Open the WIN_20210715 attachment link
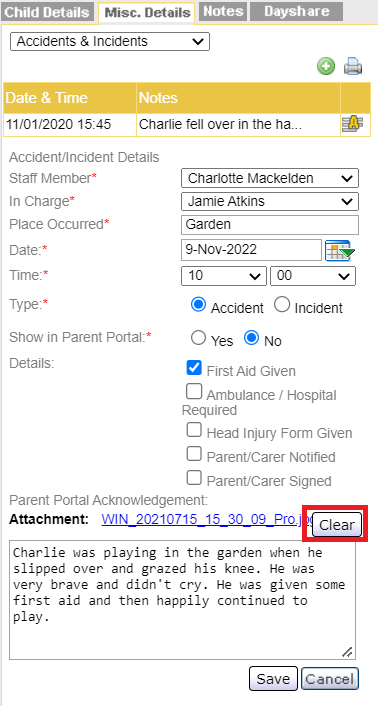This screenshot has width=378, height=706. (207, 520)
